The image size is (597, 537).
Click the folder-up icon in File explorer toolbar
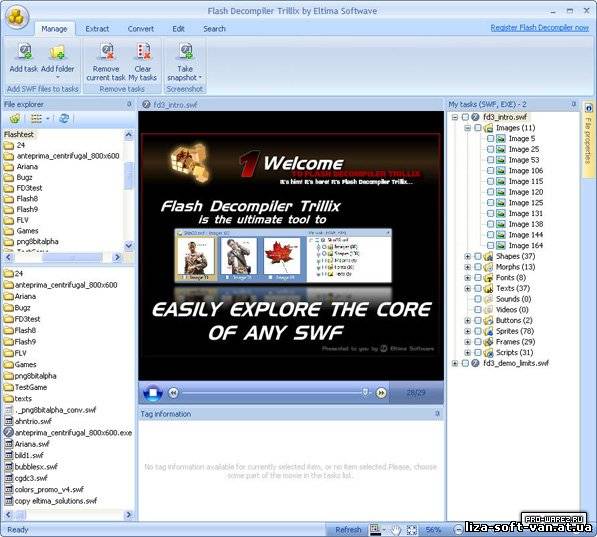(x=15, y=118)
